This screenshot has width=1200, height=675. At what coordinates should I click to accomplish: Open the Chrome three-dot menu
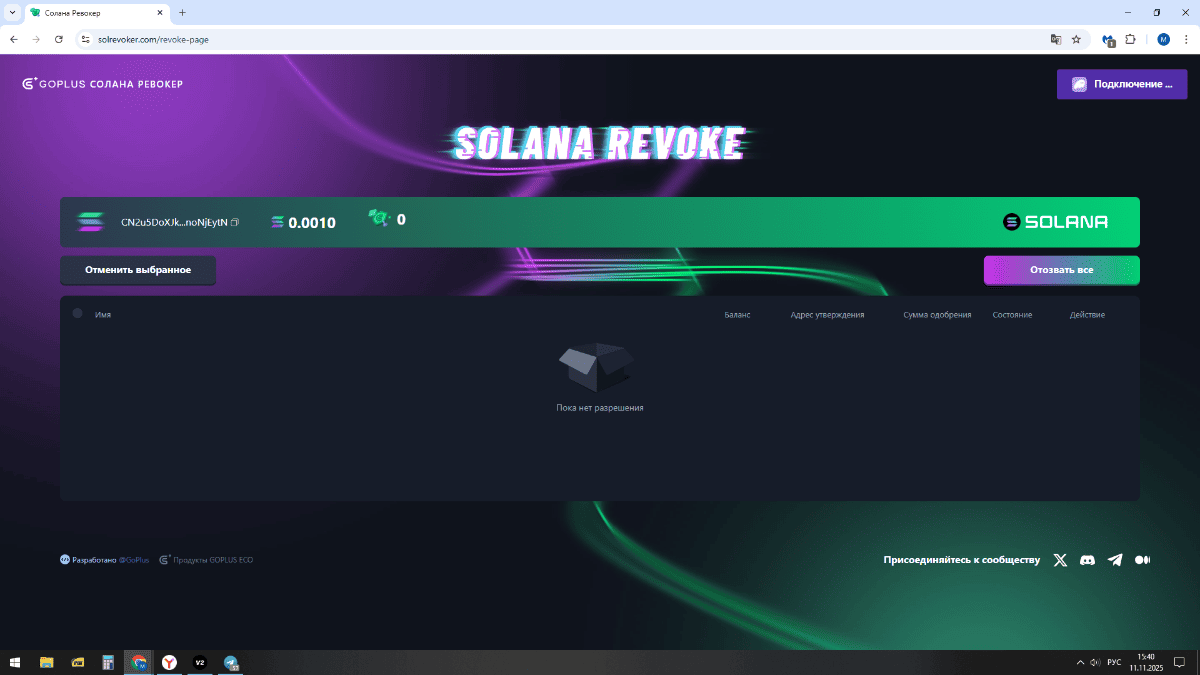coord(1185,39)
